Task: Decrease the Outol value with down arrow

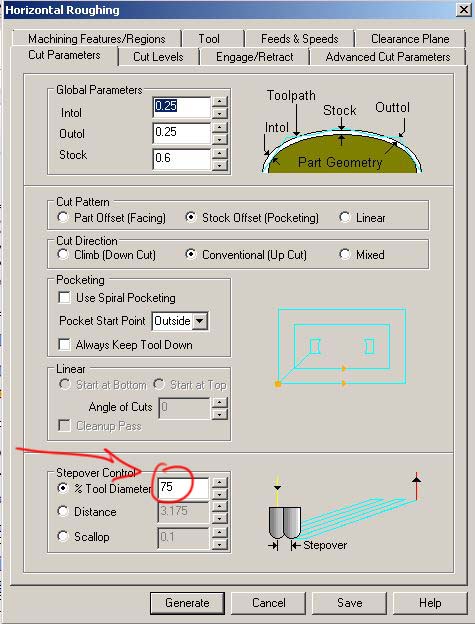Action: (220, 139)
